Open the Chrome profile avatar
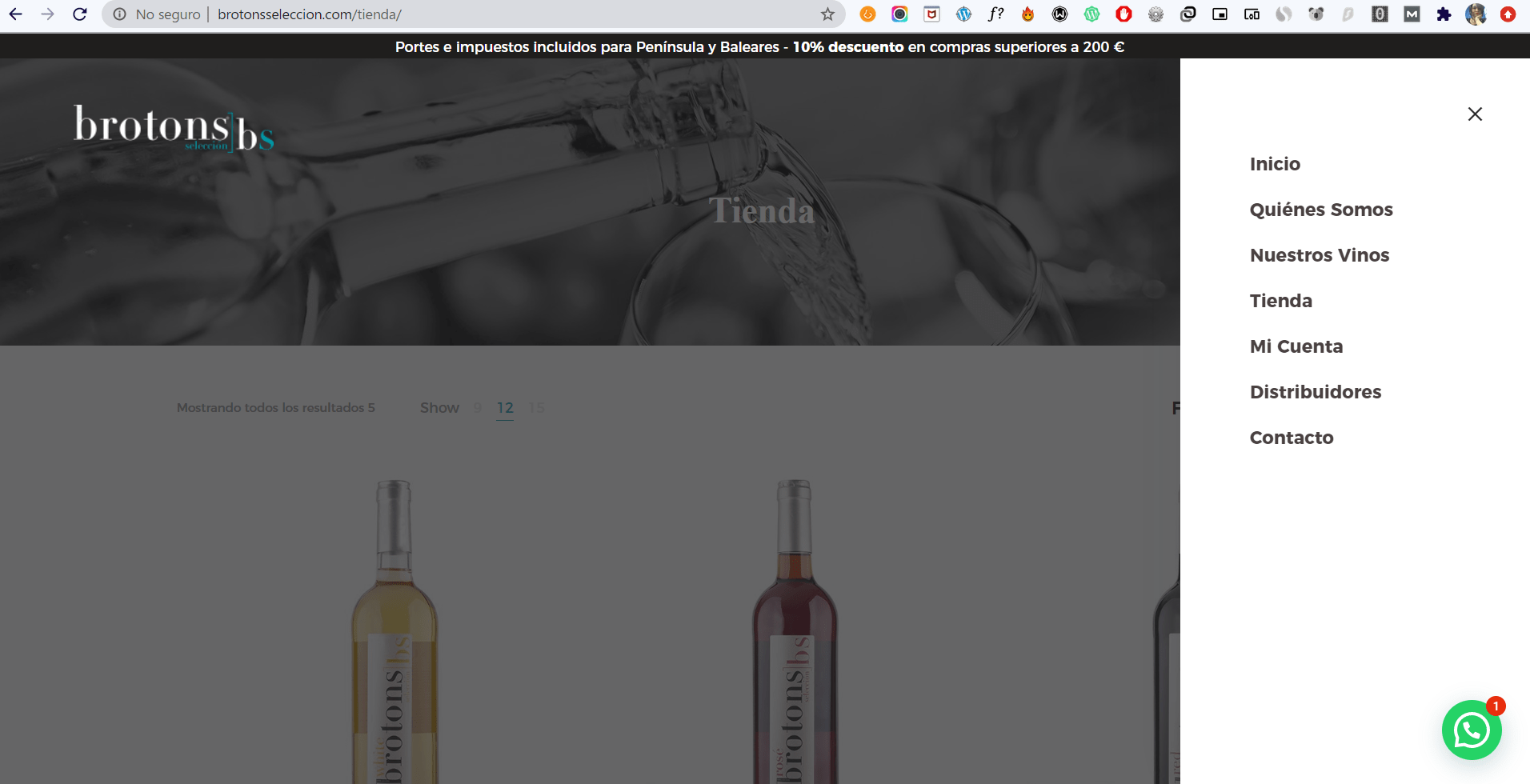 pyautogui.click(x=1476, y=14)
